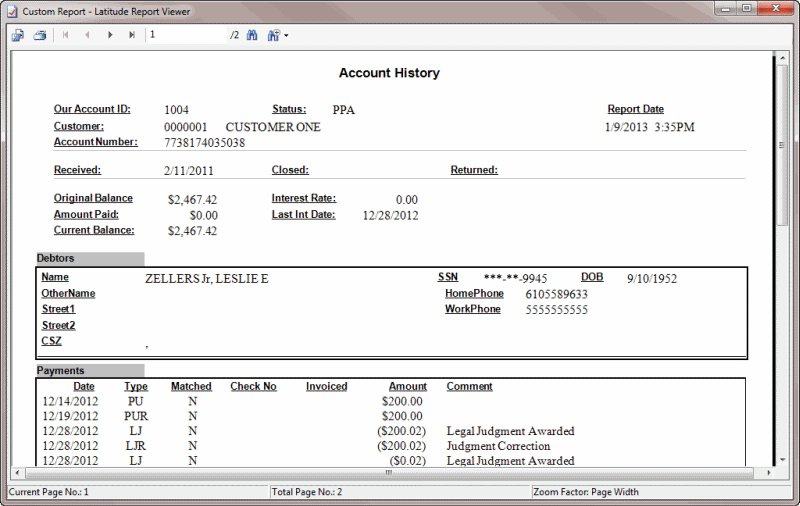
Task: Go to the previous report page
Action: tap(87, 35)
